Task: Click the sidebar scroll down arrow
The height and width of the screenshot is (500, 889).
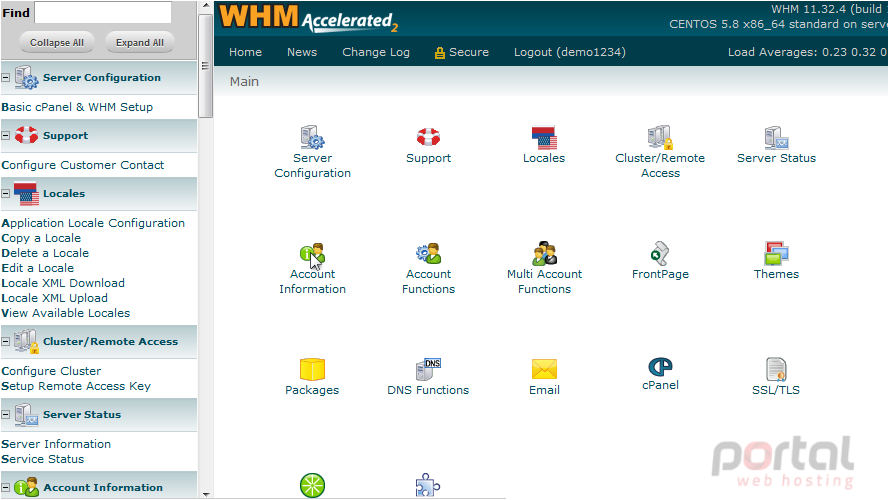Action: 205,494
